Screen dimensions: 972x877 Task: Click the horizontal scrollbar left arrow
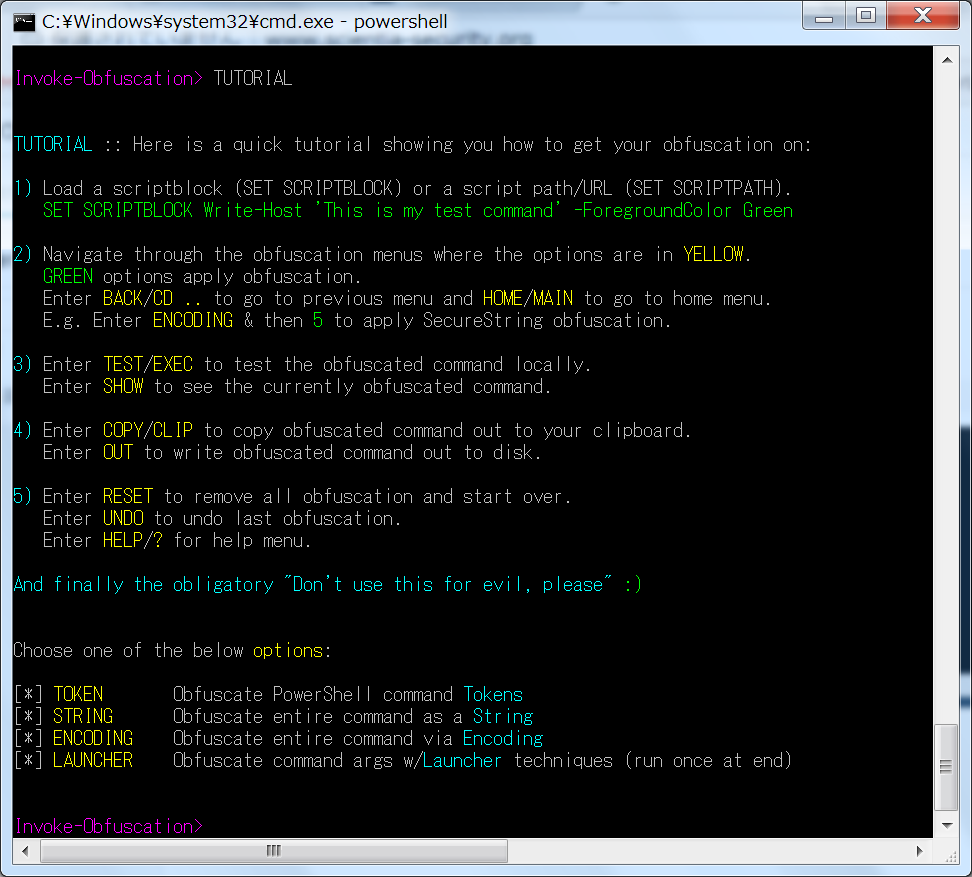(25, 851)
